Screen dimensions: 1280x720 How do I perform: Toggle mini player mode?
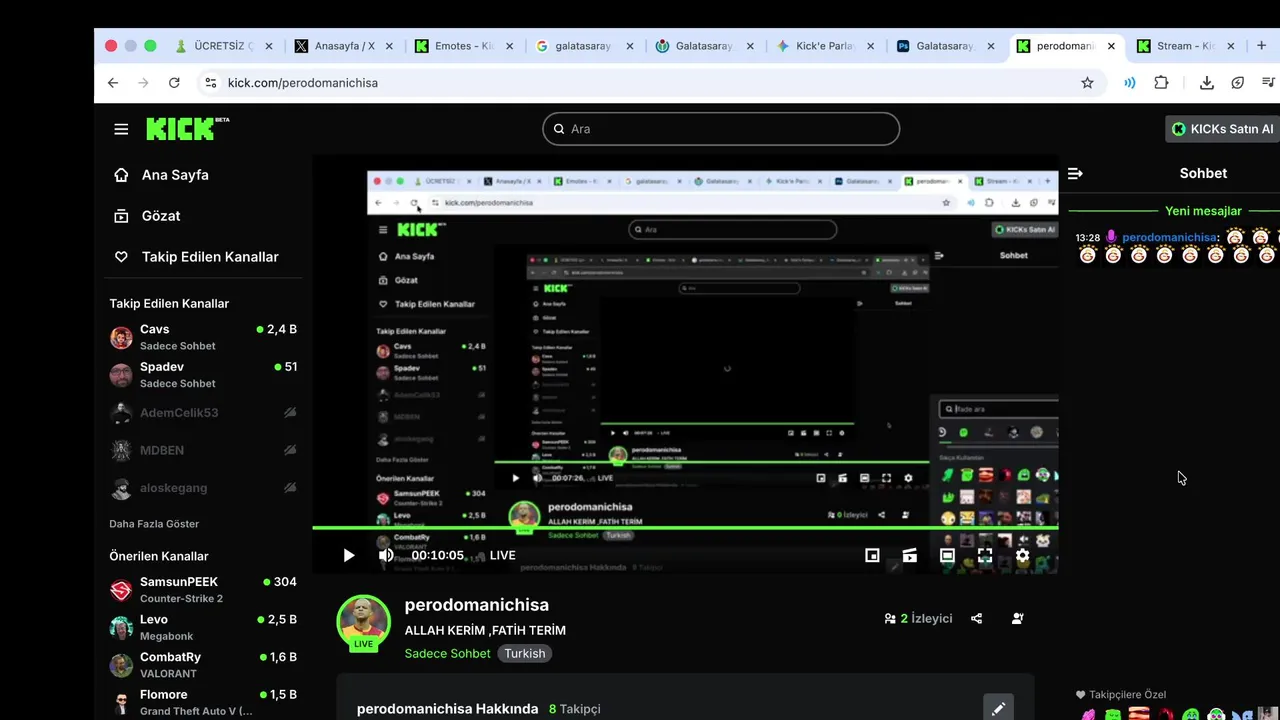872,555
